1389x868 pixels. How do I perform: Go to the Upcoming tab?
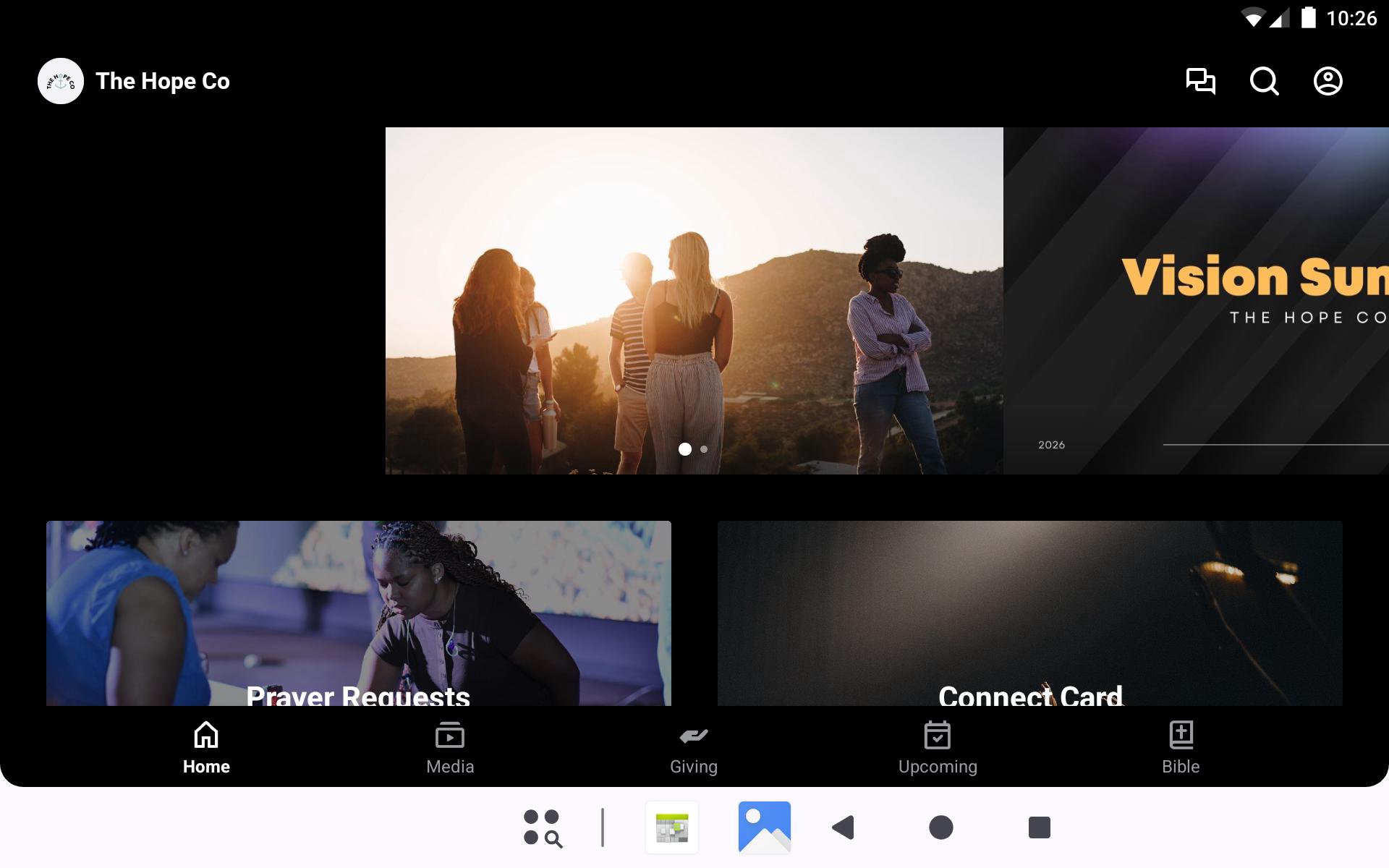pyautogui.click(x=938, y=748)
